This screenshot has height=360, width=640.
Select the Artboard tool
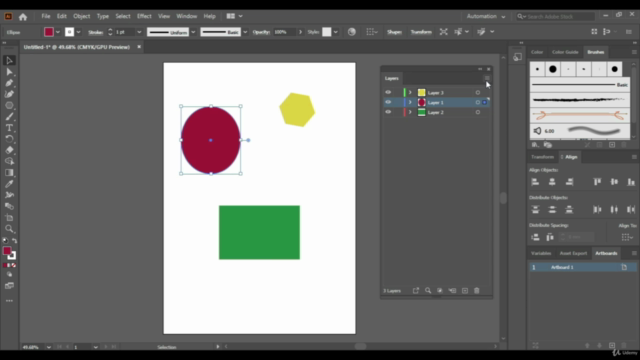(9, 218)
